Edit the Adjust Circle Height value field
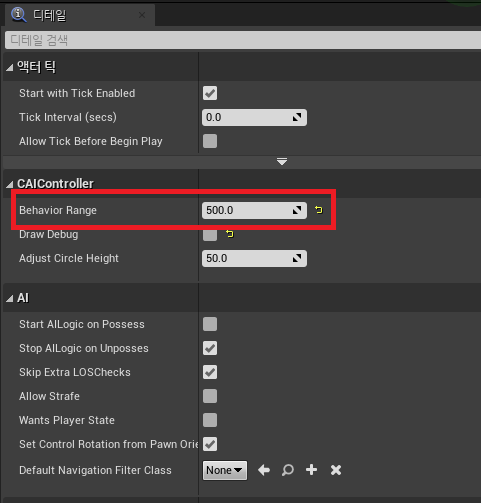The height and width of the screenshot is (503, 481). click(254, 258)
